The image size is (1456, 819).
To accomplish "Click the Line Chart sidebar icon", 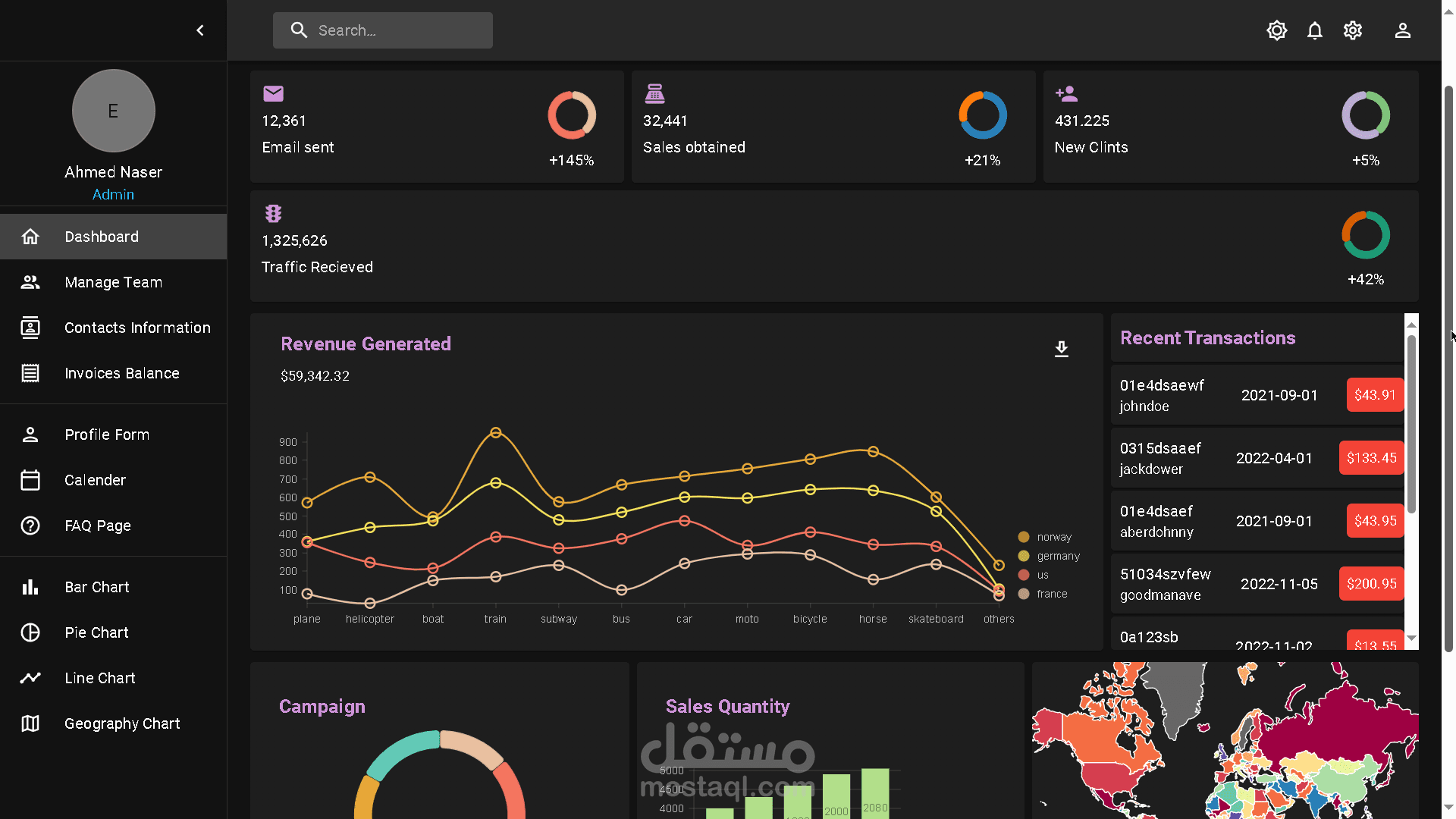I will 30,678.
